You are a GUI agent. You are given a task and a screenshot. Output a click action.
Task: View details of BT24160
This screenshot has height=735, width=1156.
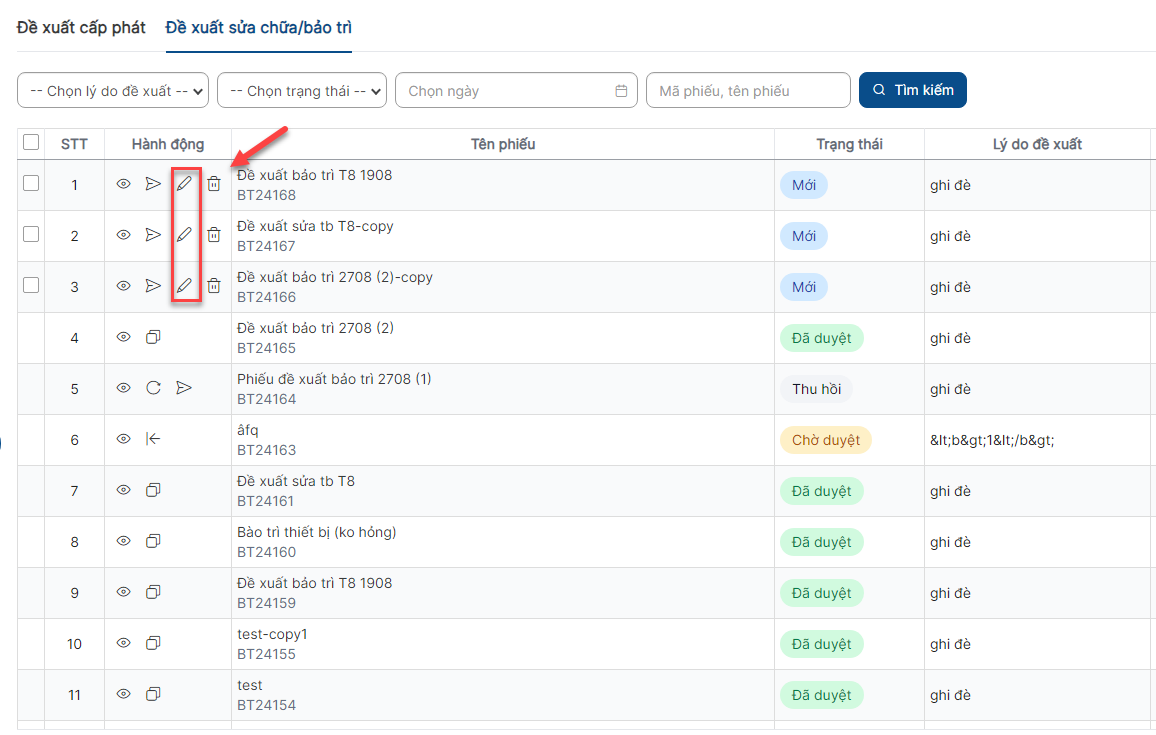point(123,540)
